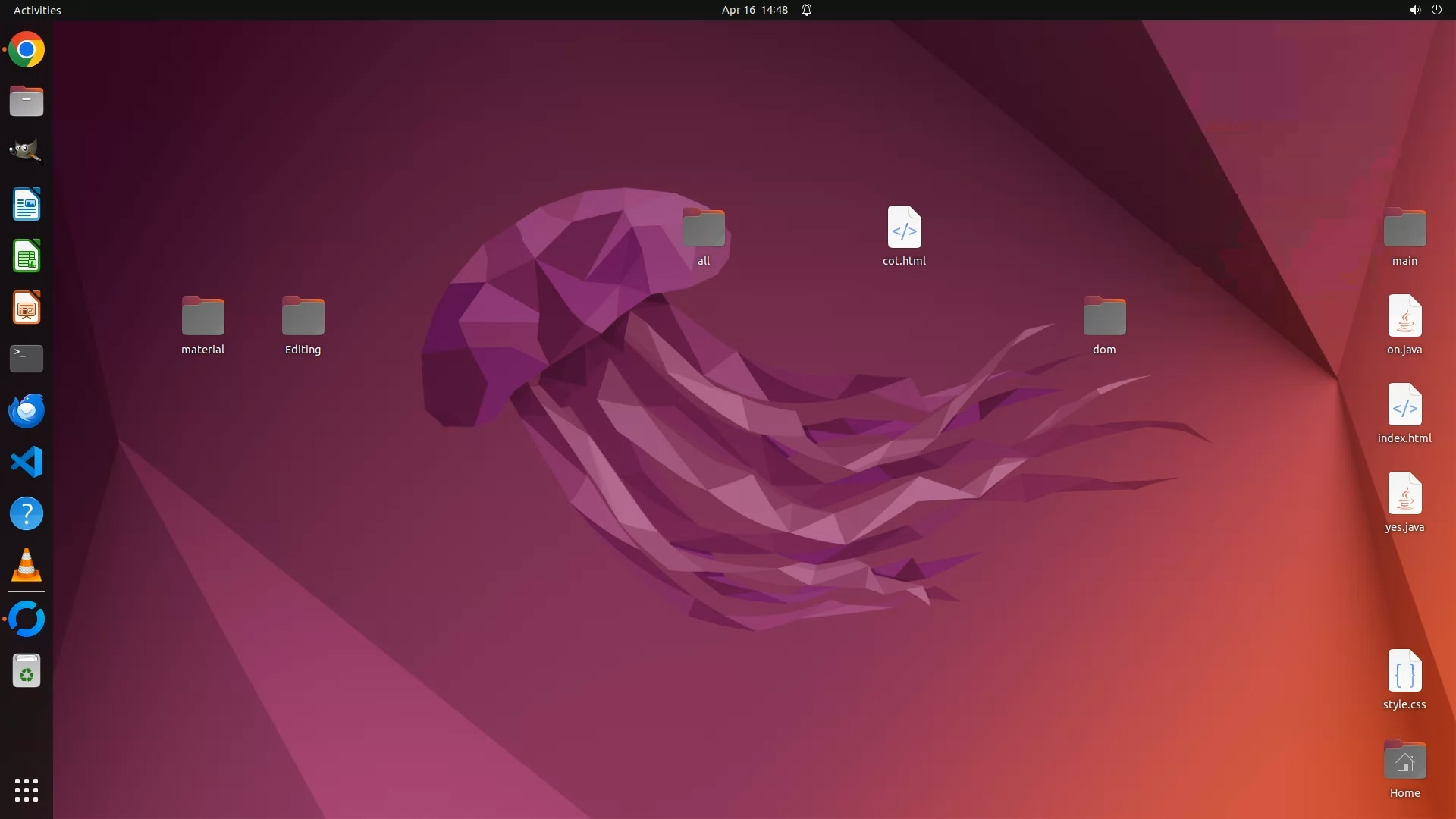
Task: Show Applications grid button
Action: 27,790
